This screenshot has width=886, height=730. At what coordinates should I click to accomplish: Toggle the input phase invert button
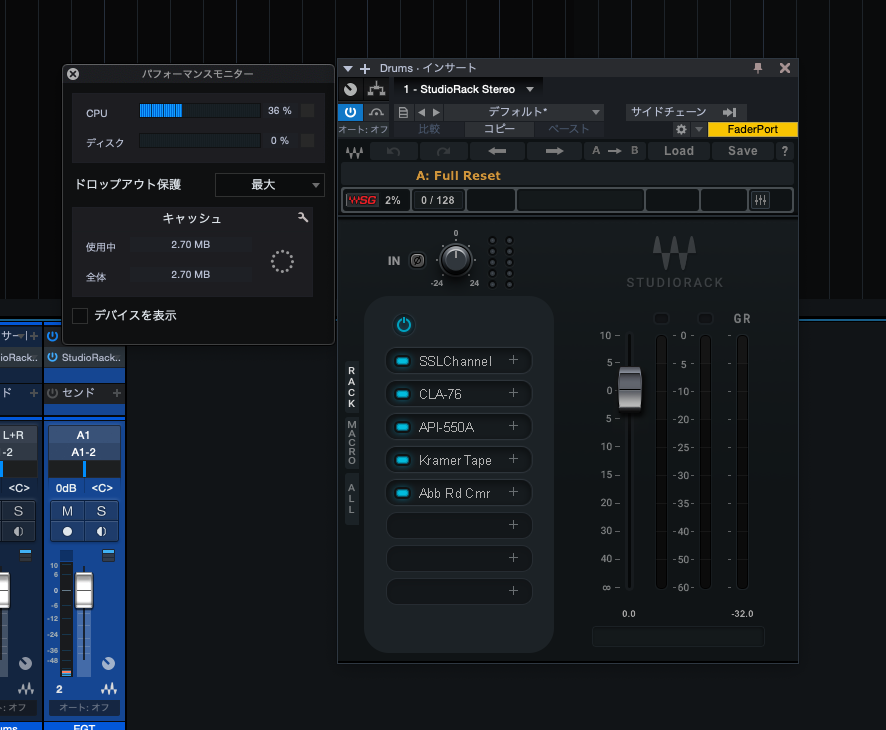417,260
